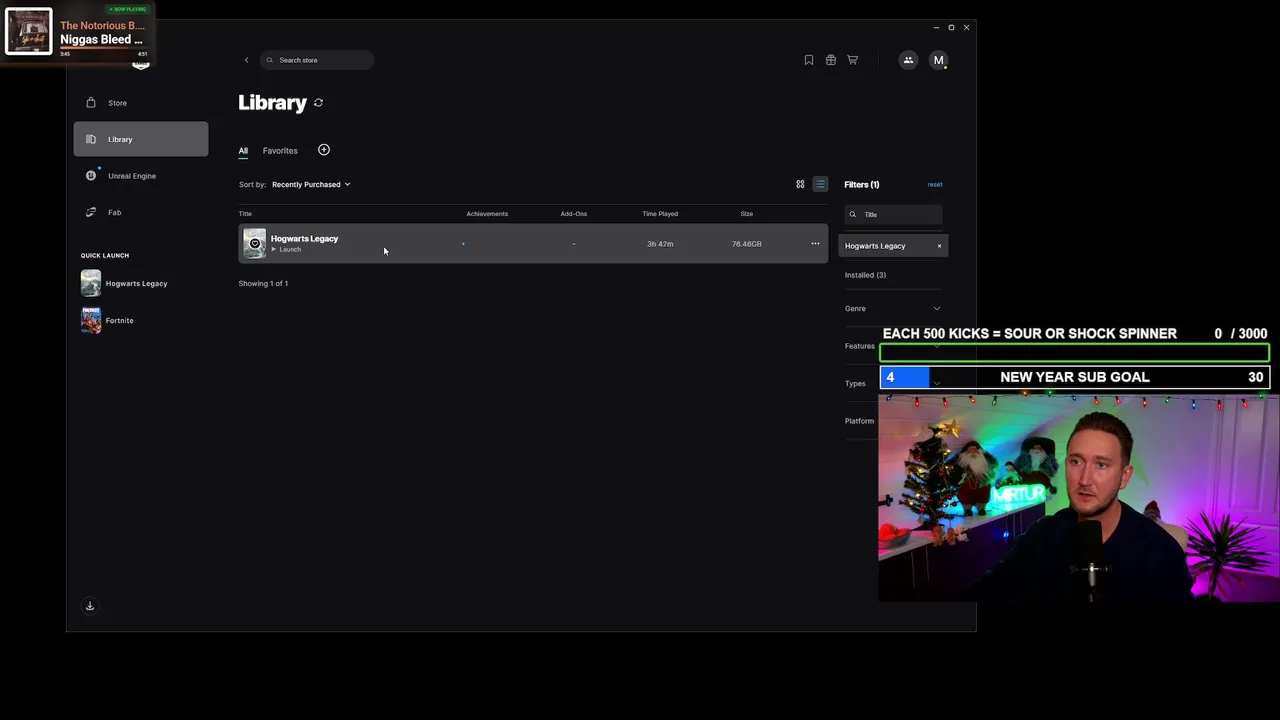Screen dimensions: 1280x720
Task: Click the Now Playing album art thumbnail
Action: [x=29, y=31]
